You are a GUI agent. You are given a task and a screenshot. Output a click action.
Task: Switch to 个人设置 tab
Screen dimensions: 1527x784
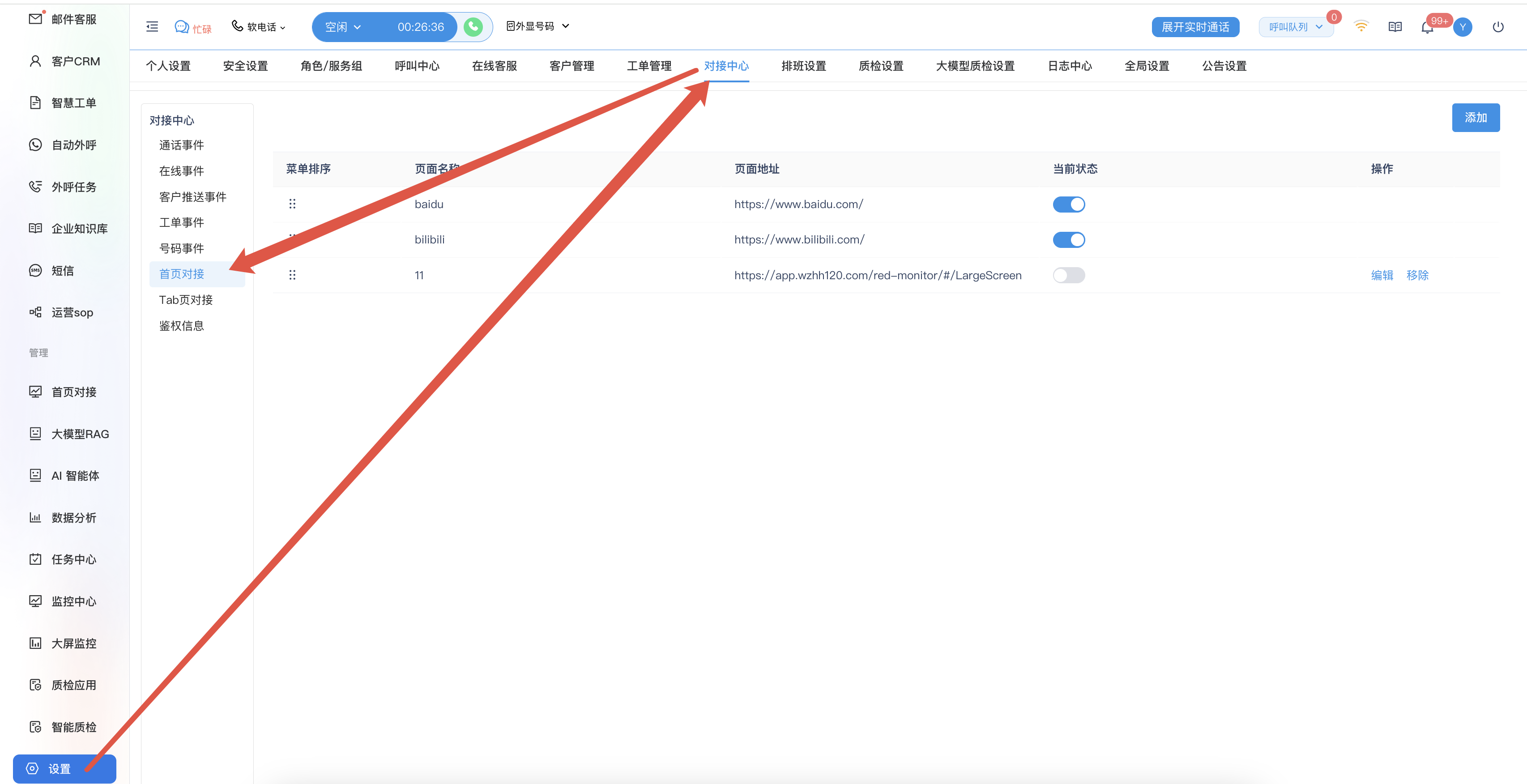pos(168,66)
